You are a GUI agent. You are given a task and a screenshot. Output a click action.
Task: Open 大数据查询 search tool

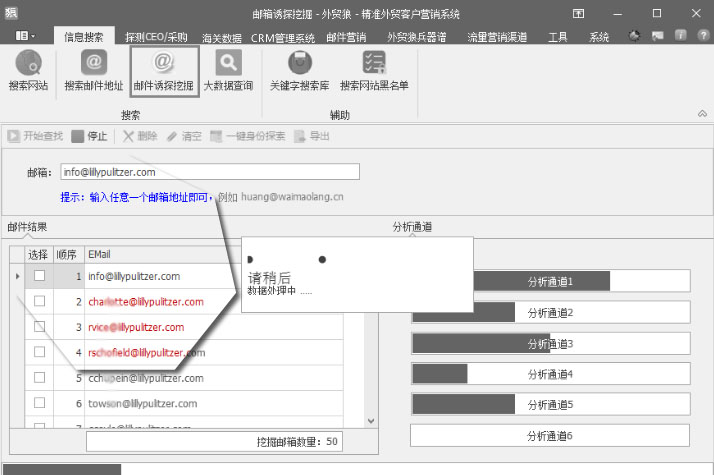(x=228, y=71)
